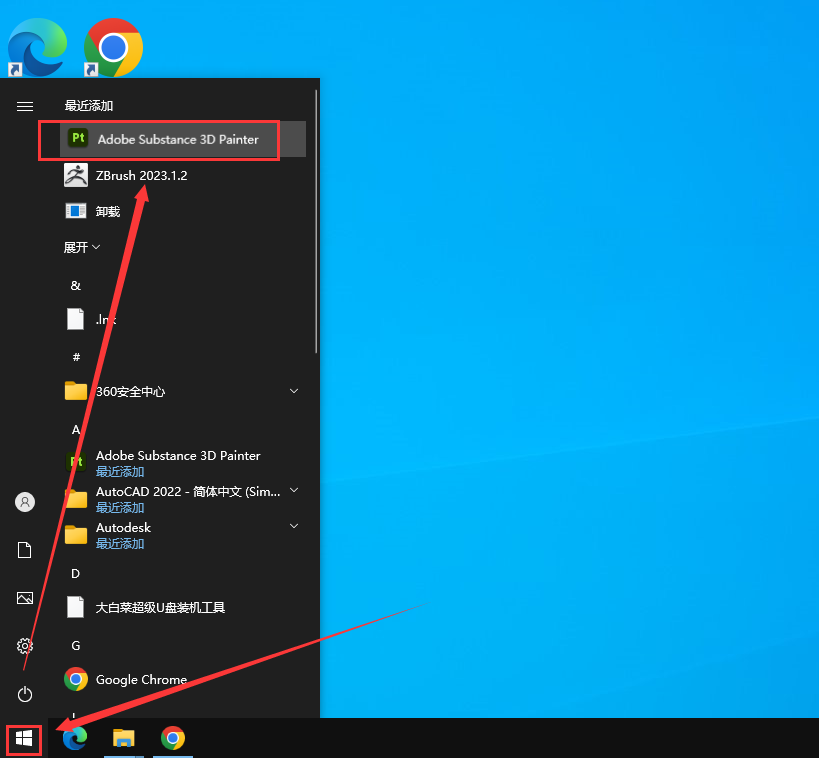
Task: Open Settings gear in Start sidebar
Action: coord(25,646)
